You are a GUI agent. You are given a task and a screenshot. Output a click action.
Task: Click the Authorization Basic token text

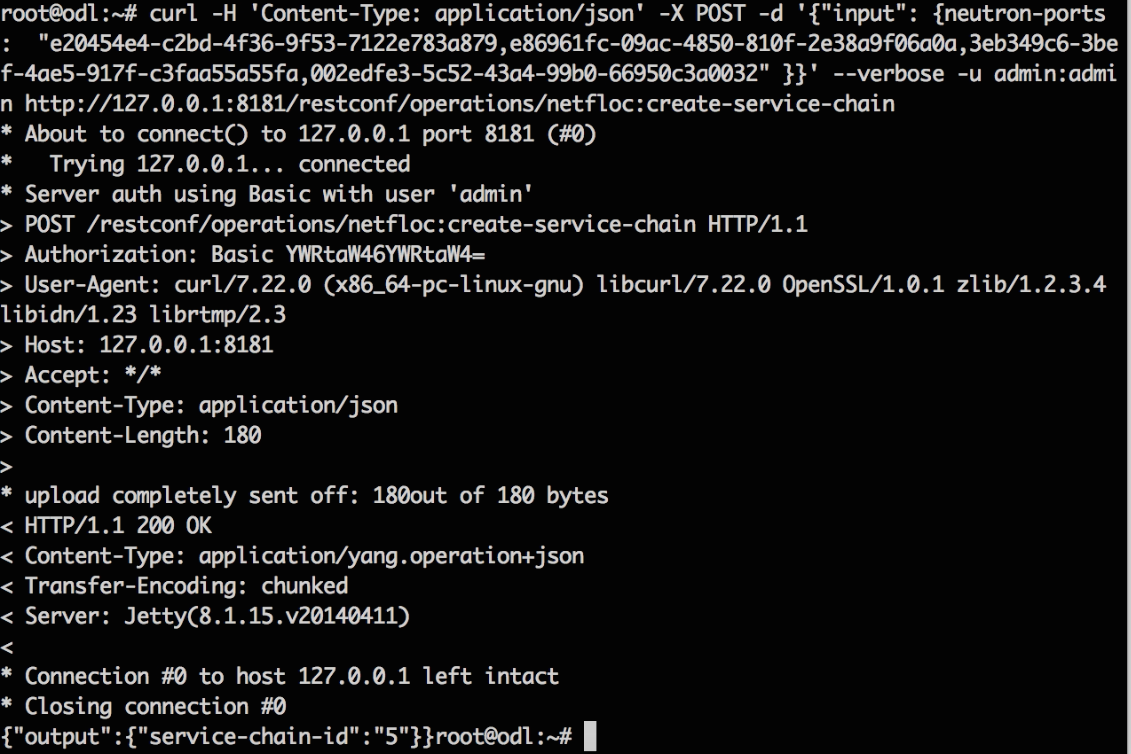385,255
